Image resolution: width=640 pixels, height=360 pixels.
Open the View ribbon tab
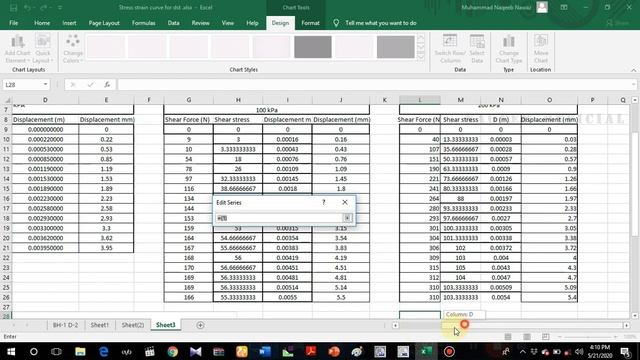click(x=228, y=23)
